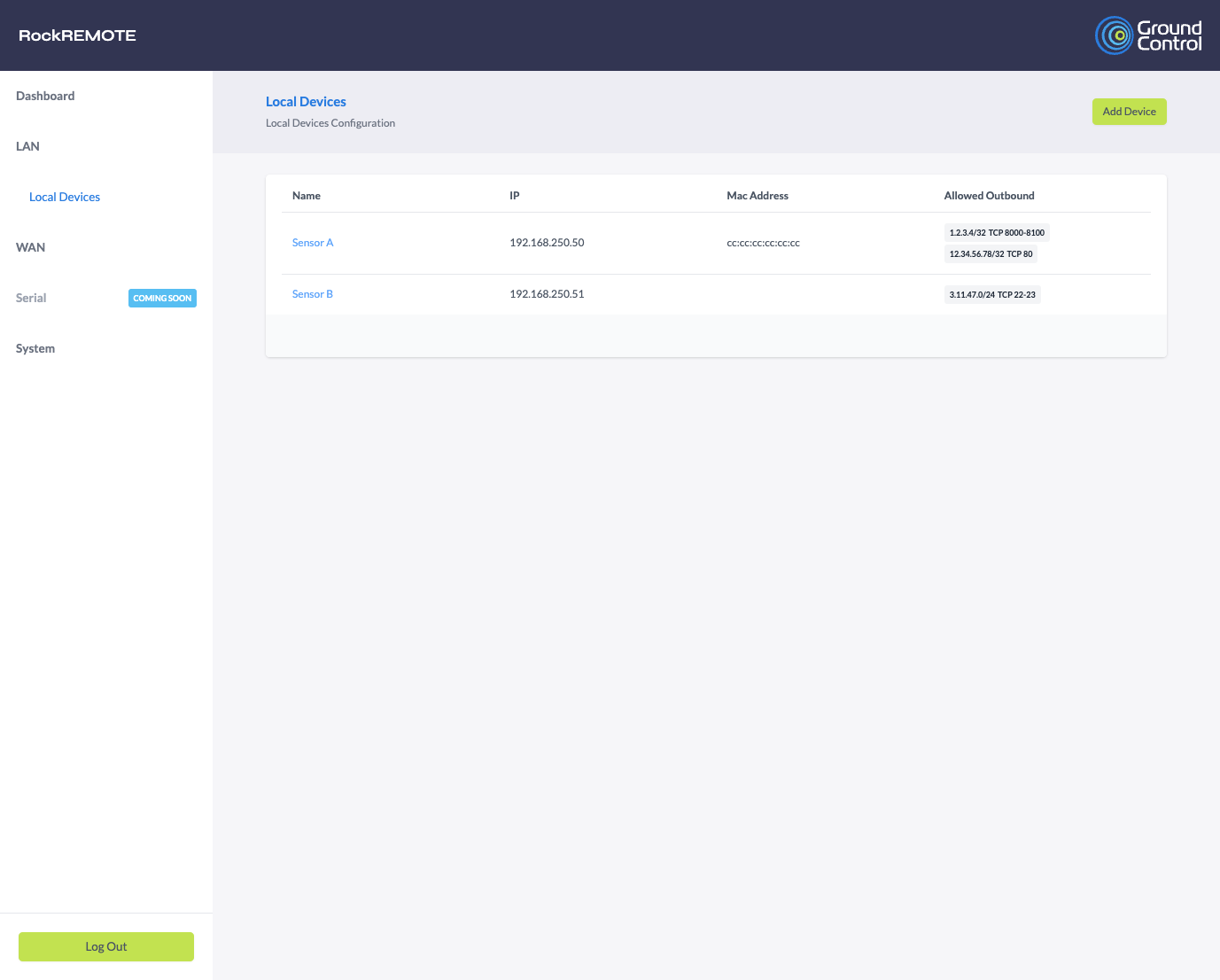
Task: Select IP address 192.168.250.51
Action: (x=547, y=294)
